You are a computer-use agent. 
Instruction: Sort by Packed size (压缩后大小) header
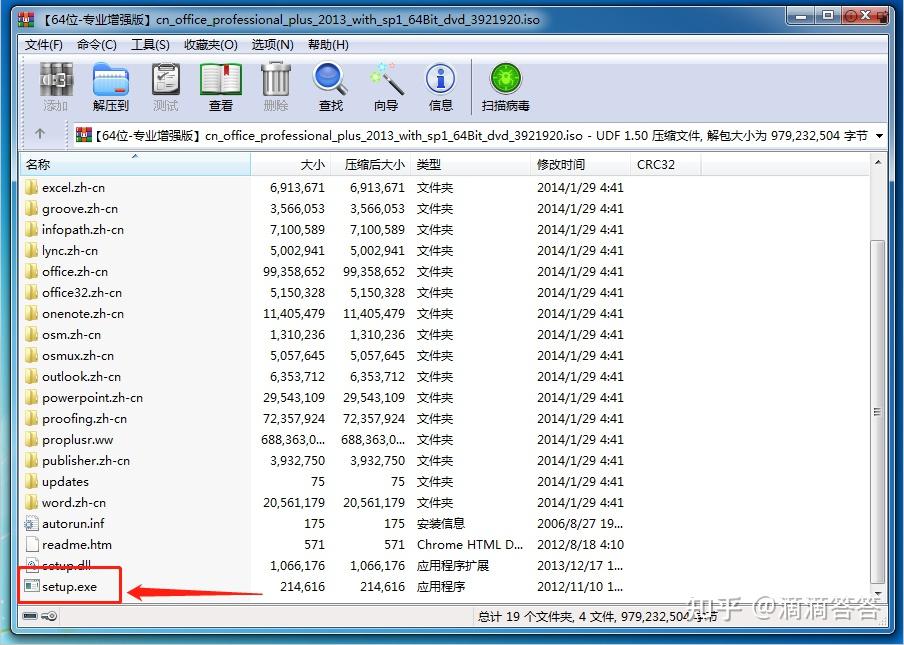tap(371, 164)
